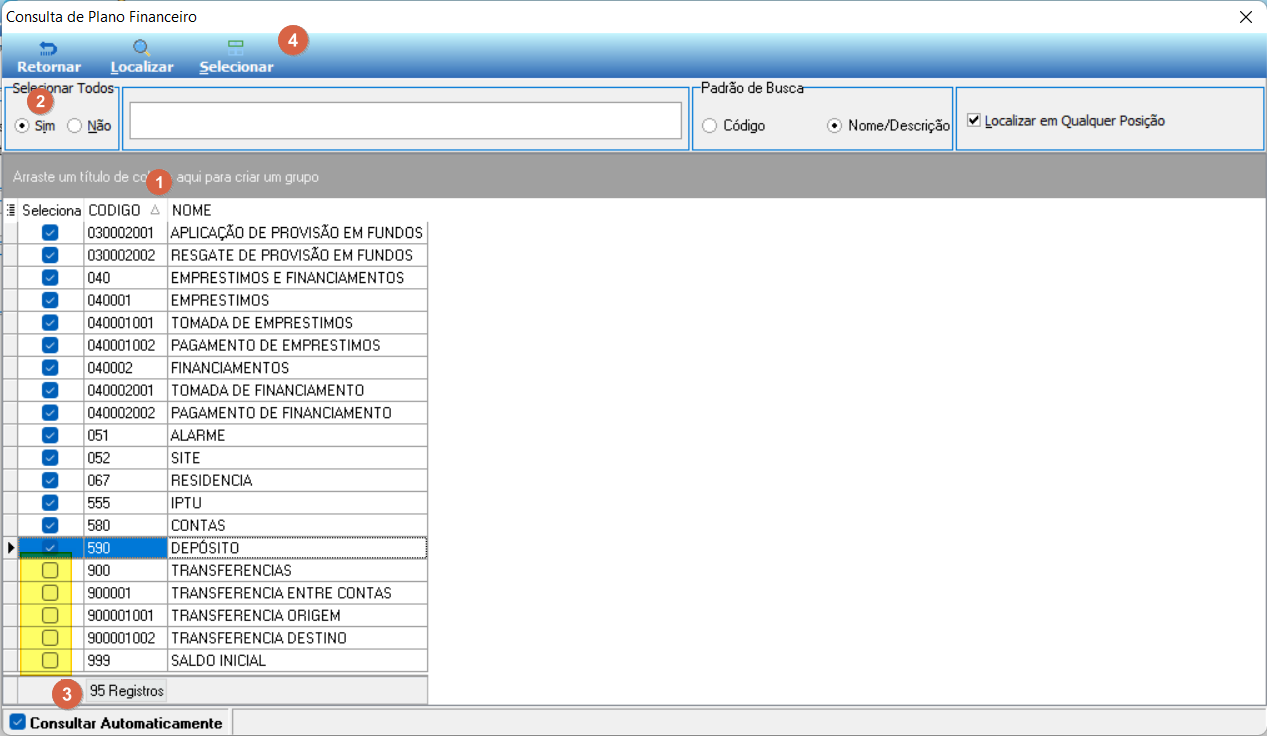This screenshot has height=736, width=1267.
Task: Choose Nome/Descrição search pattern
Action: [x=835, y=126]
